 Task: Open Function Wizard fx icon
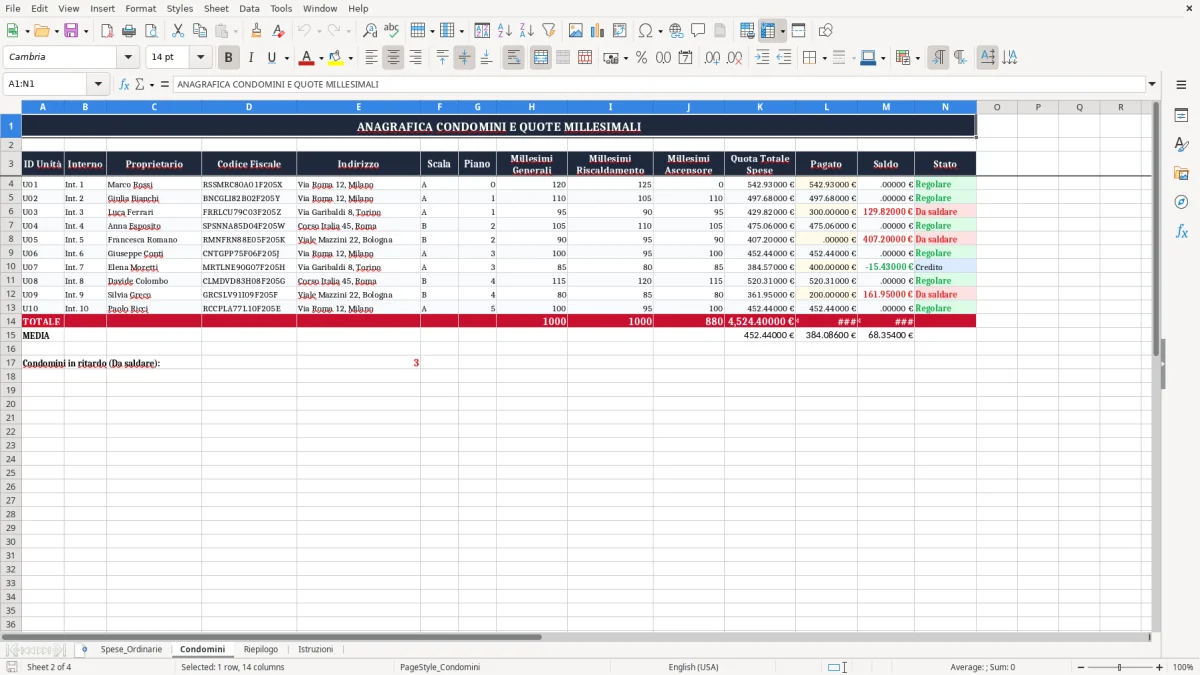click(124, 84)
